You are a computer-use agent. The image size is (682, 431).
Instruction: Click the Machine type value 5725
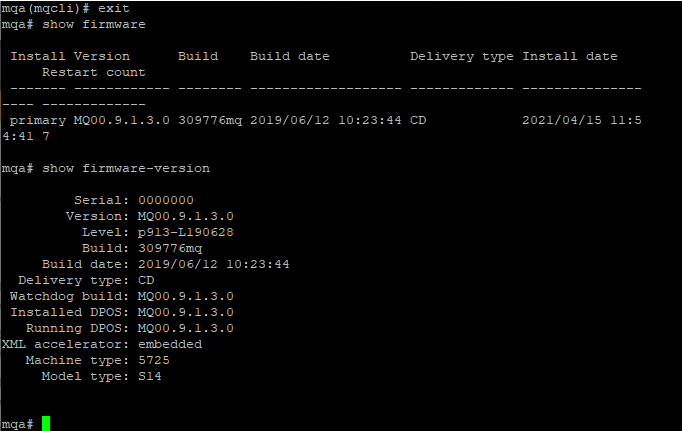pyautogui.click(x=154, y=360)
